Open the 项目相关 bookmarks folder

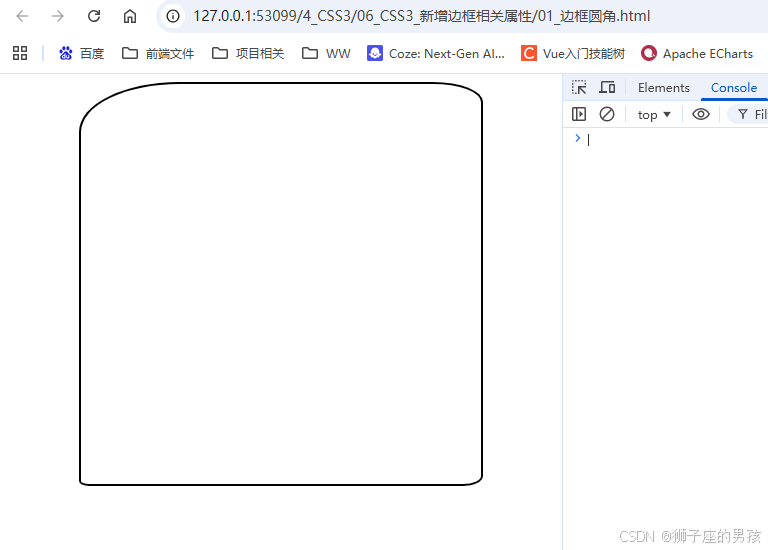tap(248, 53)
